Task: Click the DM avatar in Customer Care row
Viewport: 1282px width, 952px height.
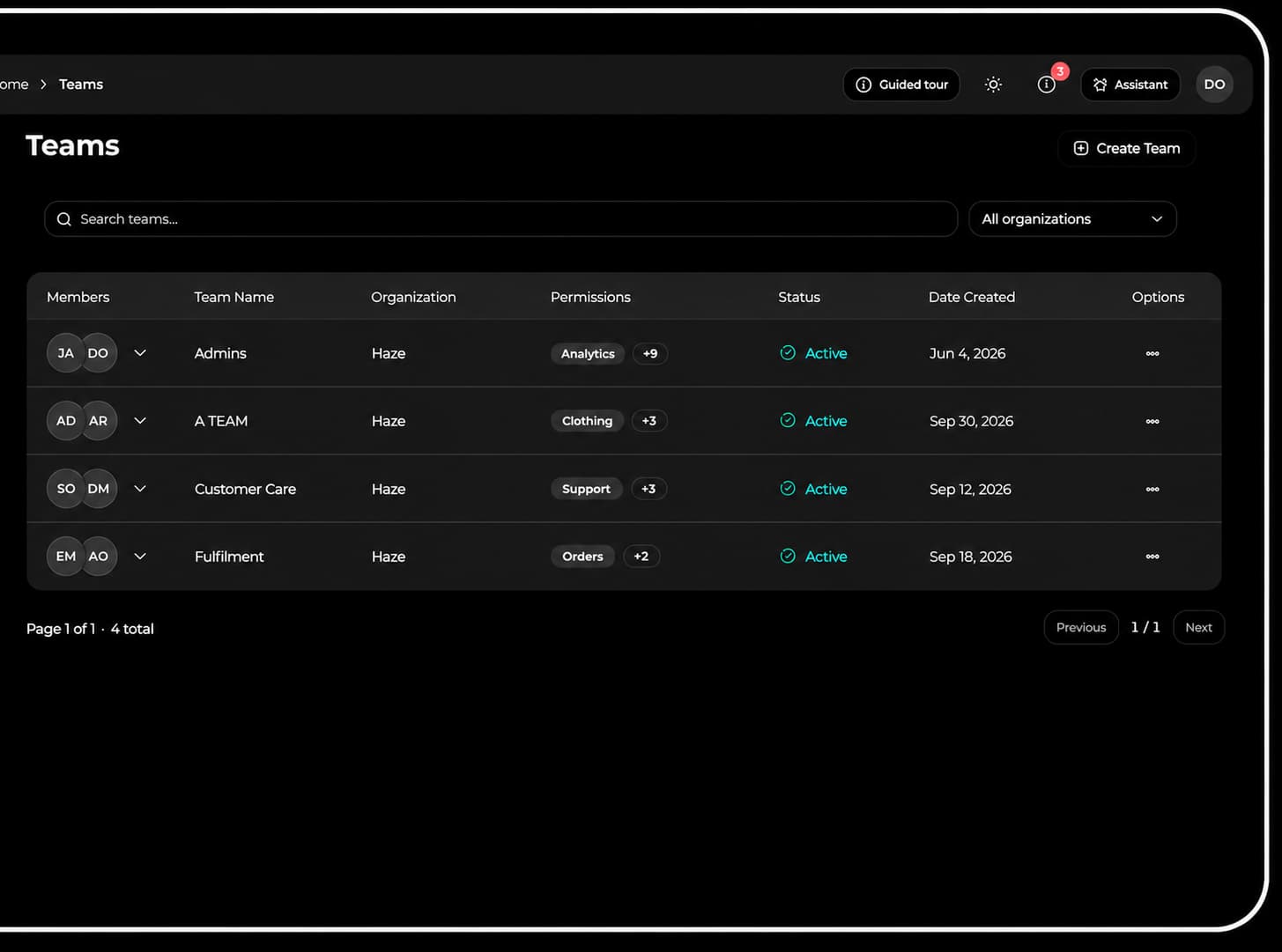Action: coord(99,489)
